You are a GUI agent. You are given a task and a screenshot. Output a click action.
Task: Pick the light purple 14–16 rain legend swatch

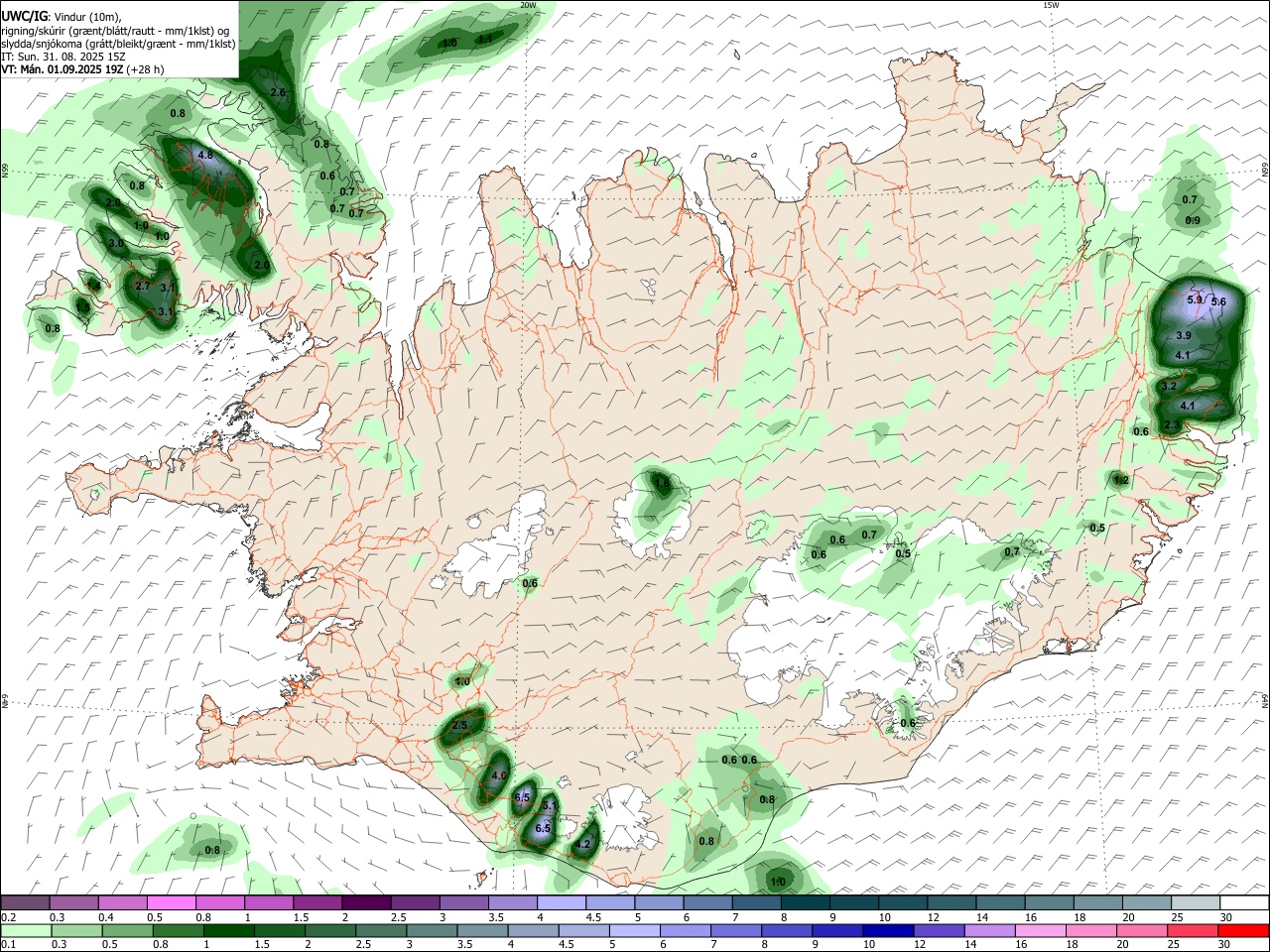pyautogui.click(x=989, y=930)
